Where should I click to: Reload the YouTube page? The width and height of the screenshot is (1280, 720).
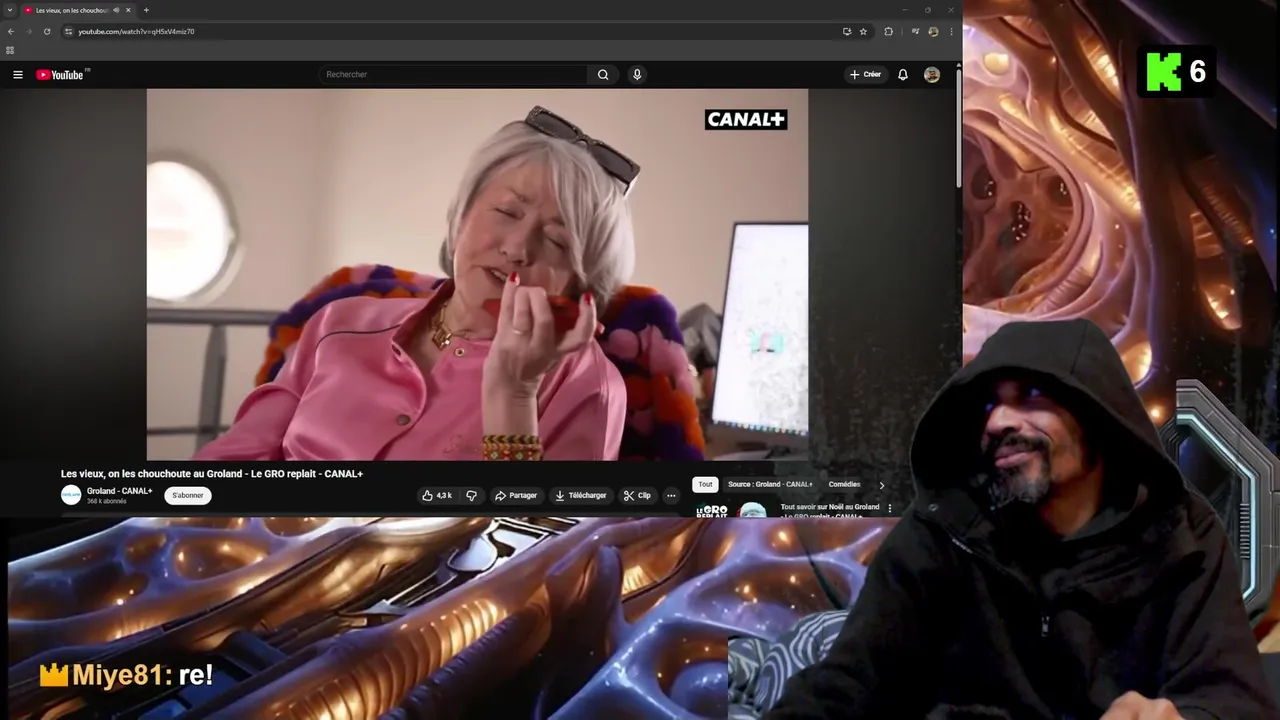pos(46,31)
